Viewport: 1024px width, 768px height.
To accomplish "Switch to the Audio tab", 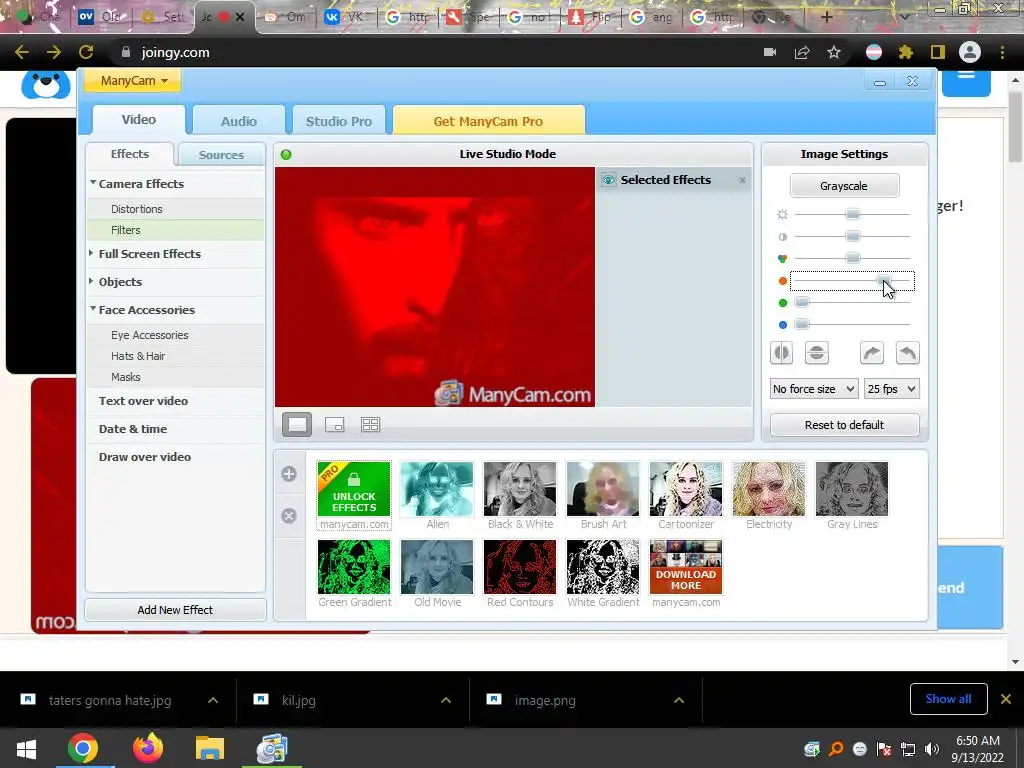I will (238, 121).
